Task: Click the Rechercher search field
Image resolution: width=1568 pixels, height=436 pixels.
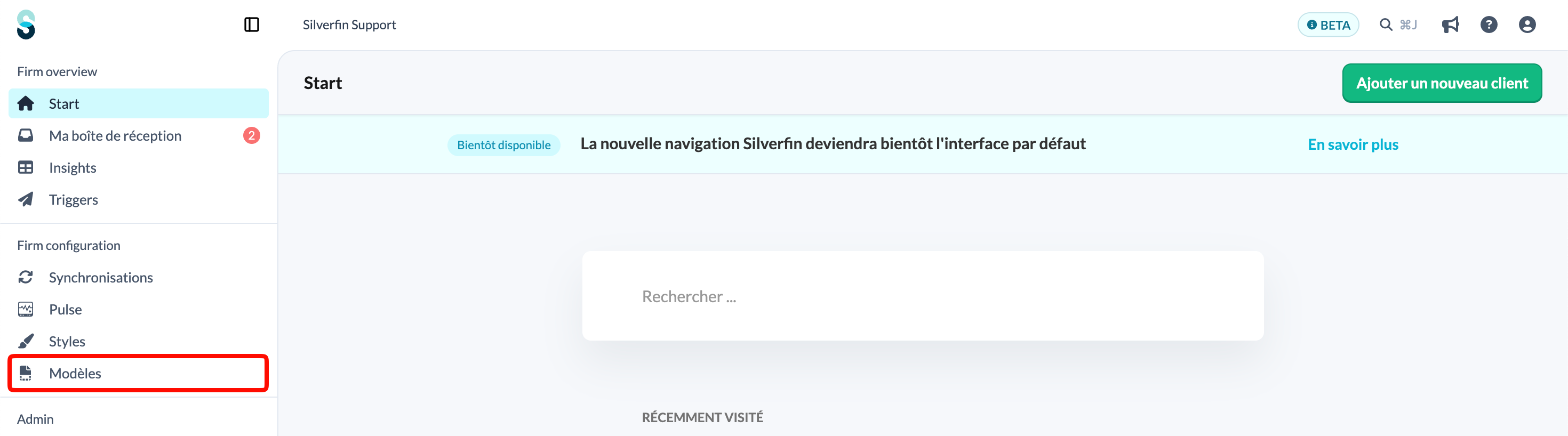Action: click(923, 296)
